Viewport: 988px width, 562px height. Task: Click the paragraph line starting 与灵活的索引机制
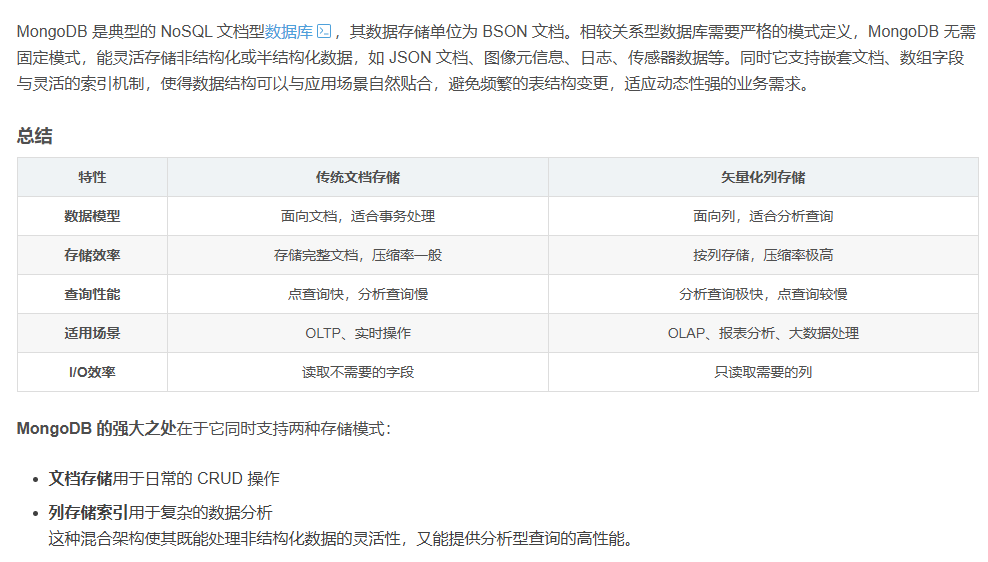[x=413, y=84]
